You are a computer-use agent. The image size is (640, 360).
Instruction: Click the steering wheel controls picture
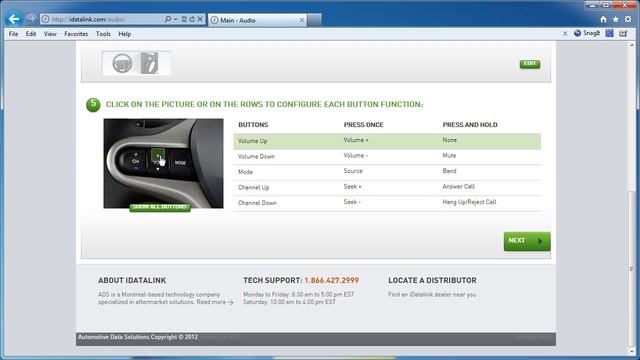pos(163,163)
